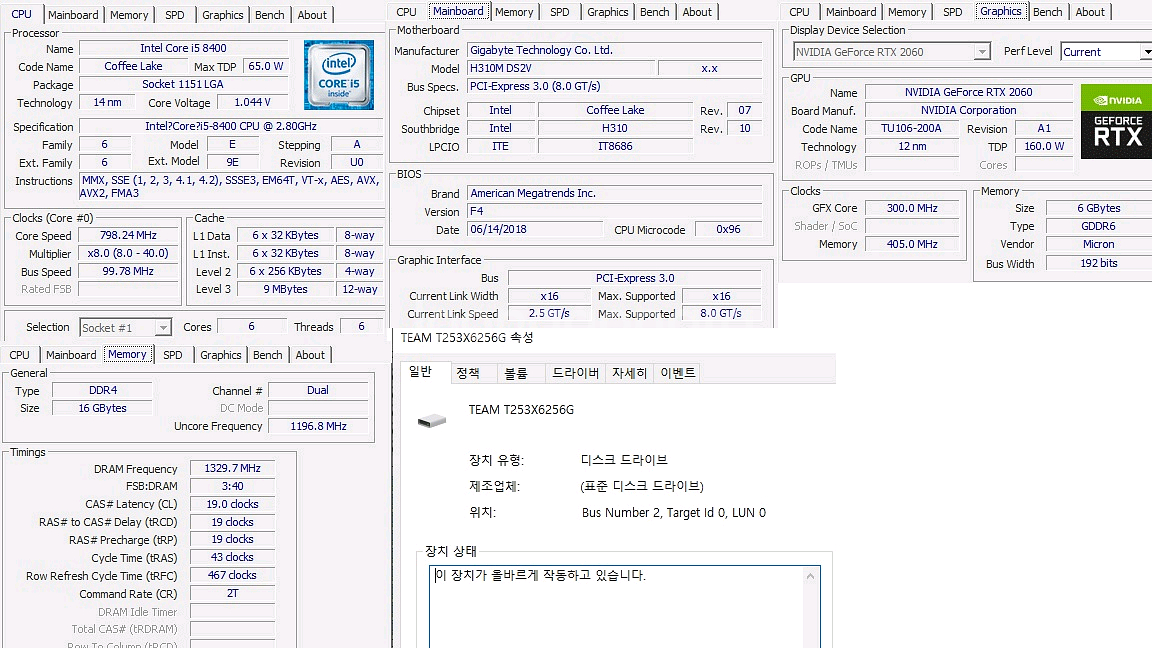
Task: Open the 이벤트 tab
Action: (677, 373)
